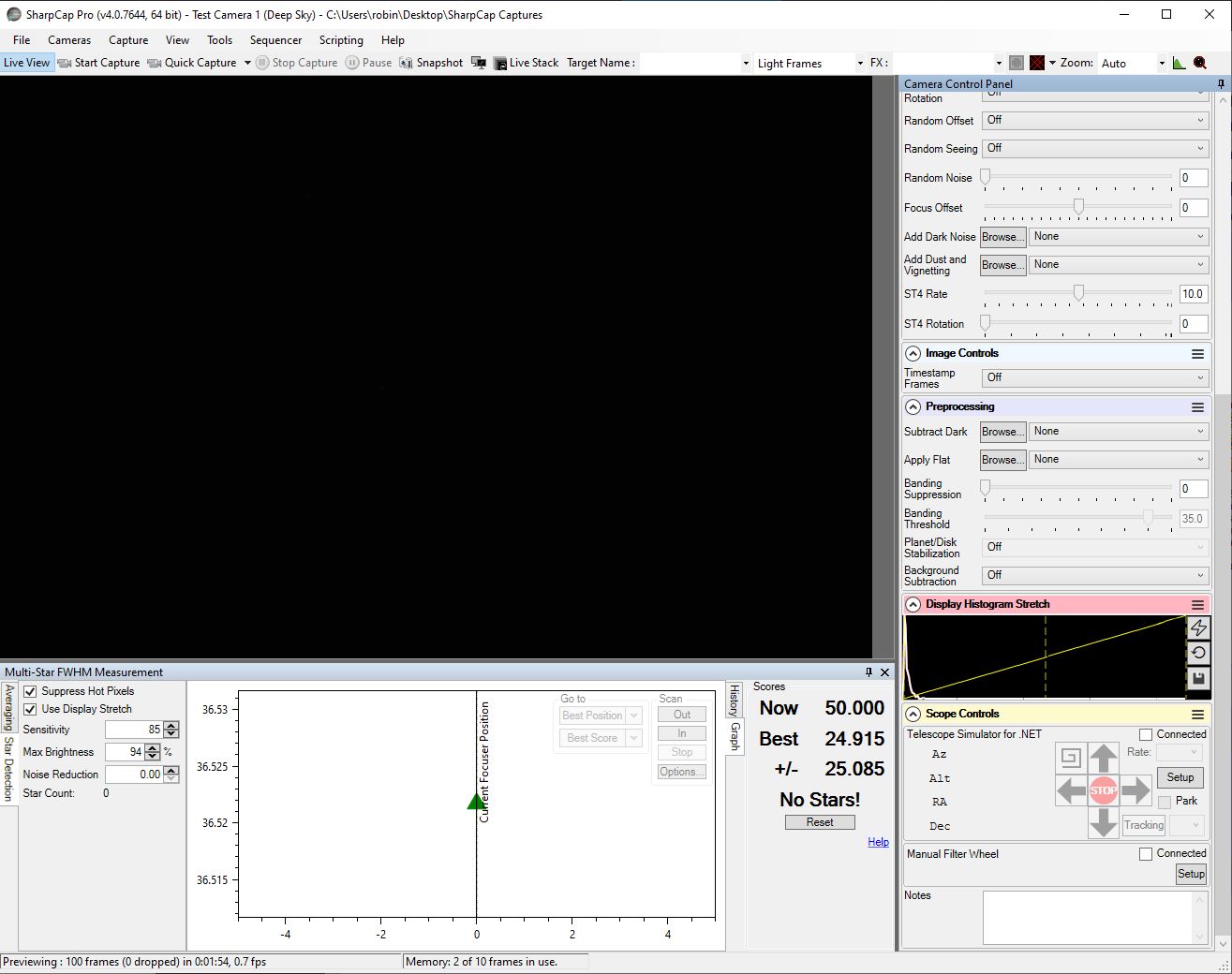Adjust the ST4 Rate slider
The height and width of the screenshot is (974, 1232).
coord(1078,292)
